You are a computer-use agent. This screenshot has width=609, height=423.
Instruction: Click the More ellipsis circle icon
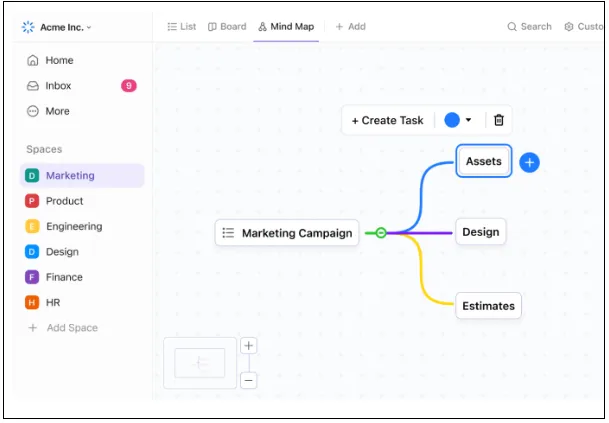pyautogui.click(x=33, y=111)
